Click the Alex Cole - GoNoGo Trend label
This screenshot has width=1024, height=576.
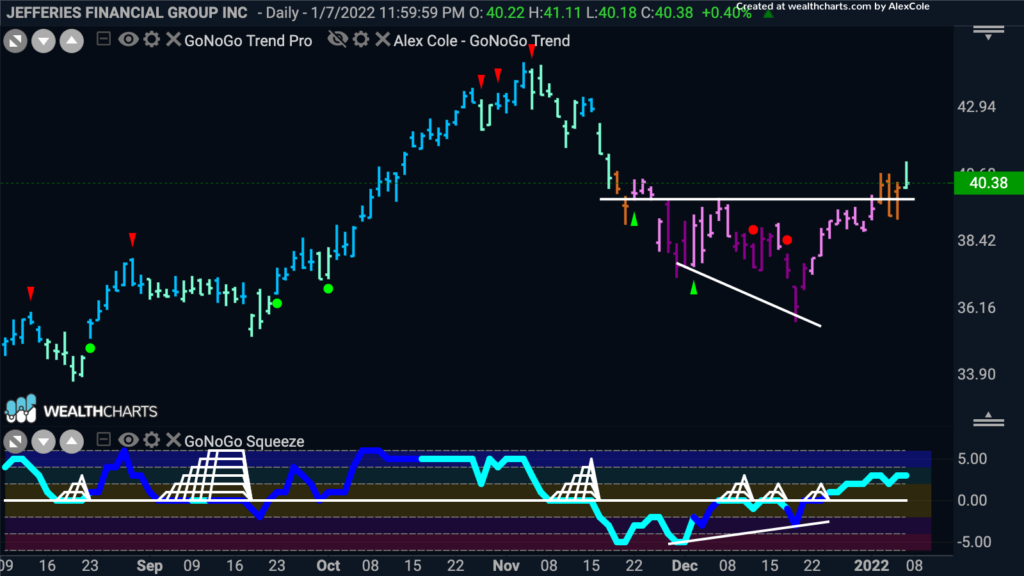click(481, 40)
